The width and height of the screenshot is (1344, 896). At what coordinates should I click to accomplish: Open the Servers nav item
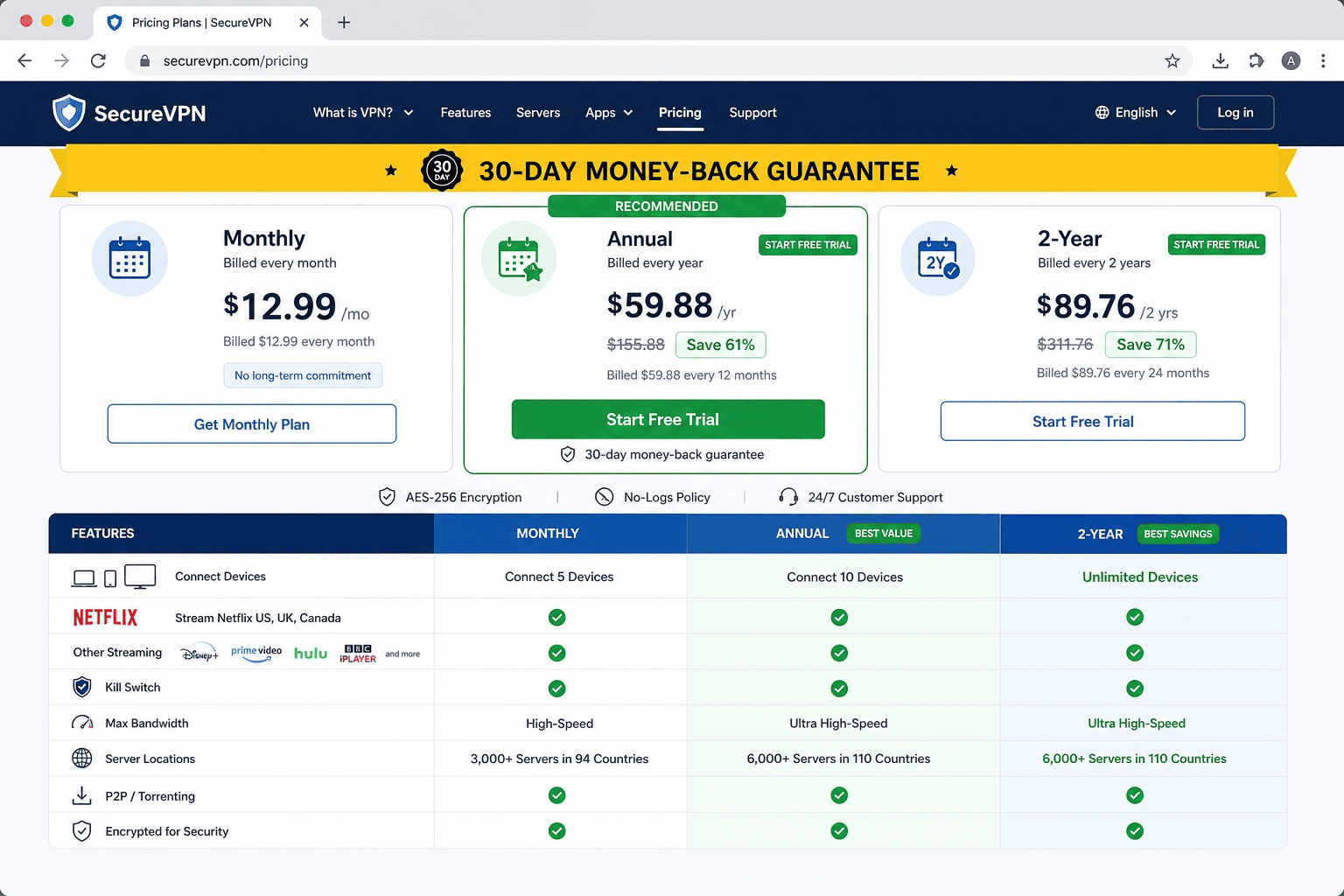538,113
